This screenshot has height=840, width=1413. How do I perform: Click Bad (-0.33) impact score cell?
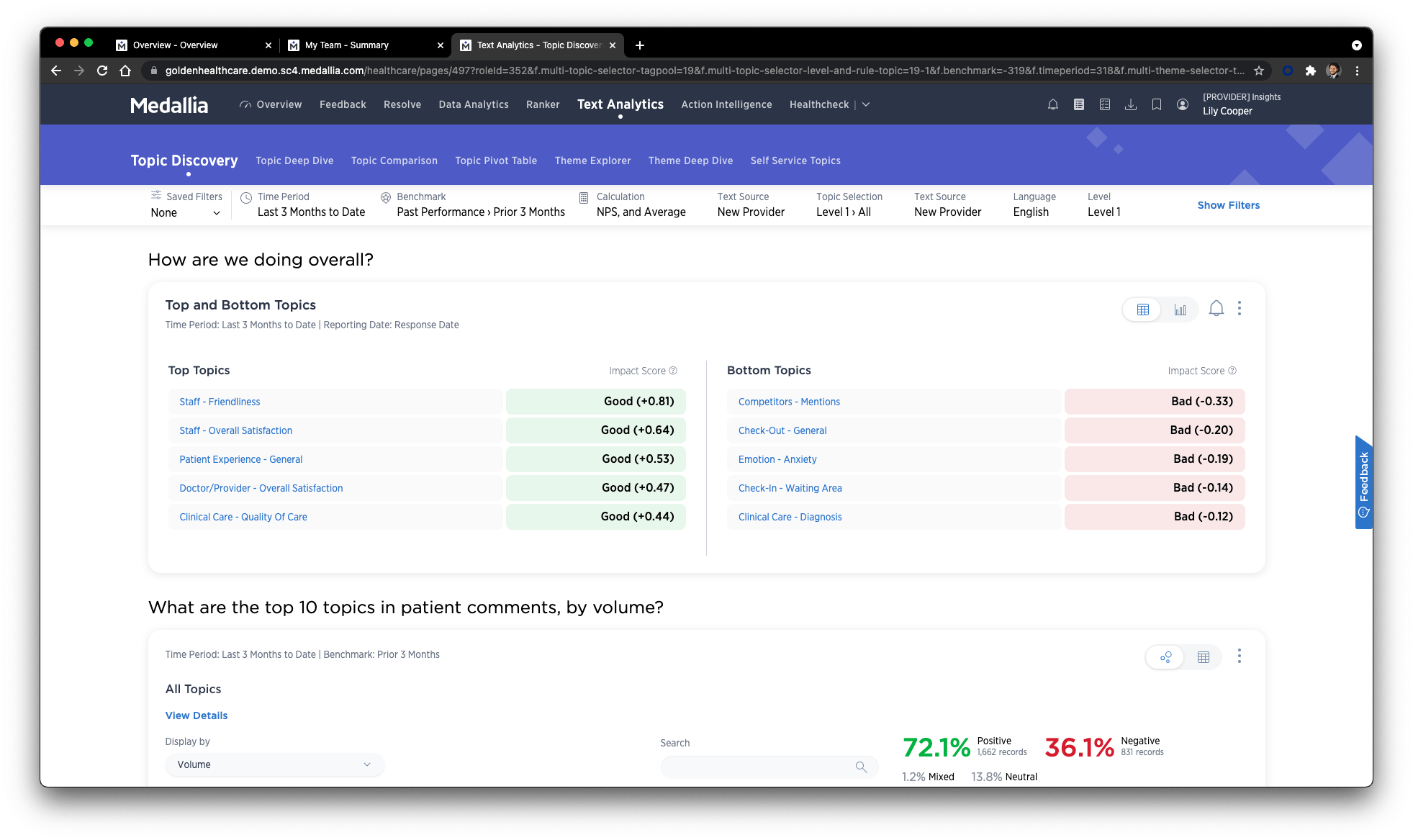1154,402
